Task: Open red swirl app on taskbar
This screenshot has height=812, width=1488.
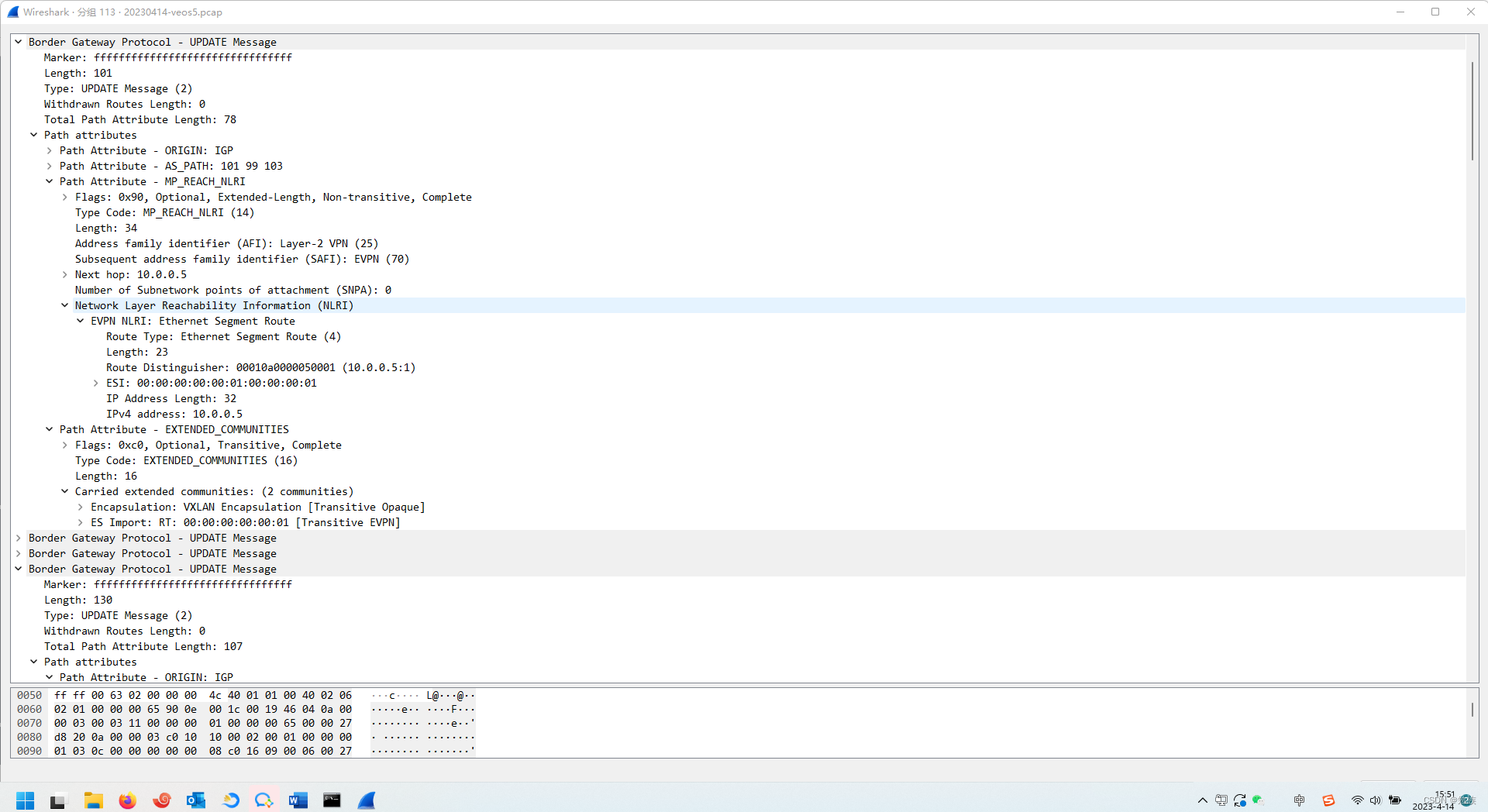Action: click(162, 800)
